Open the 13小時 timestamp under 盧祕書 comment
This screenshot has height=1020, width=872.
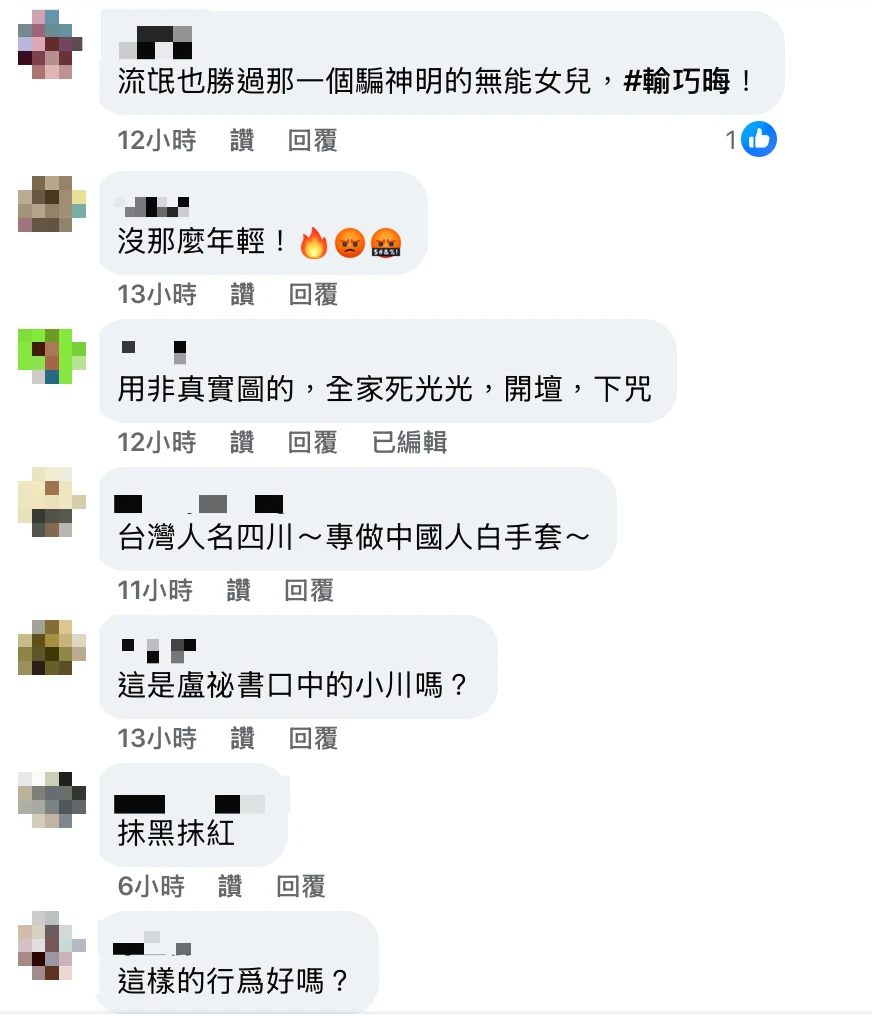click(157, 738)
